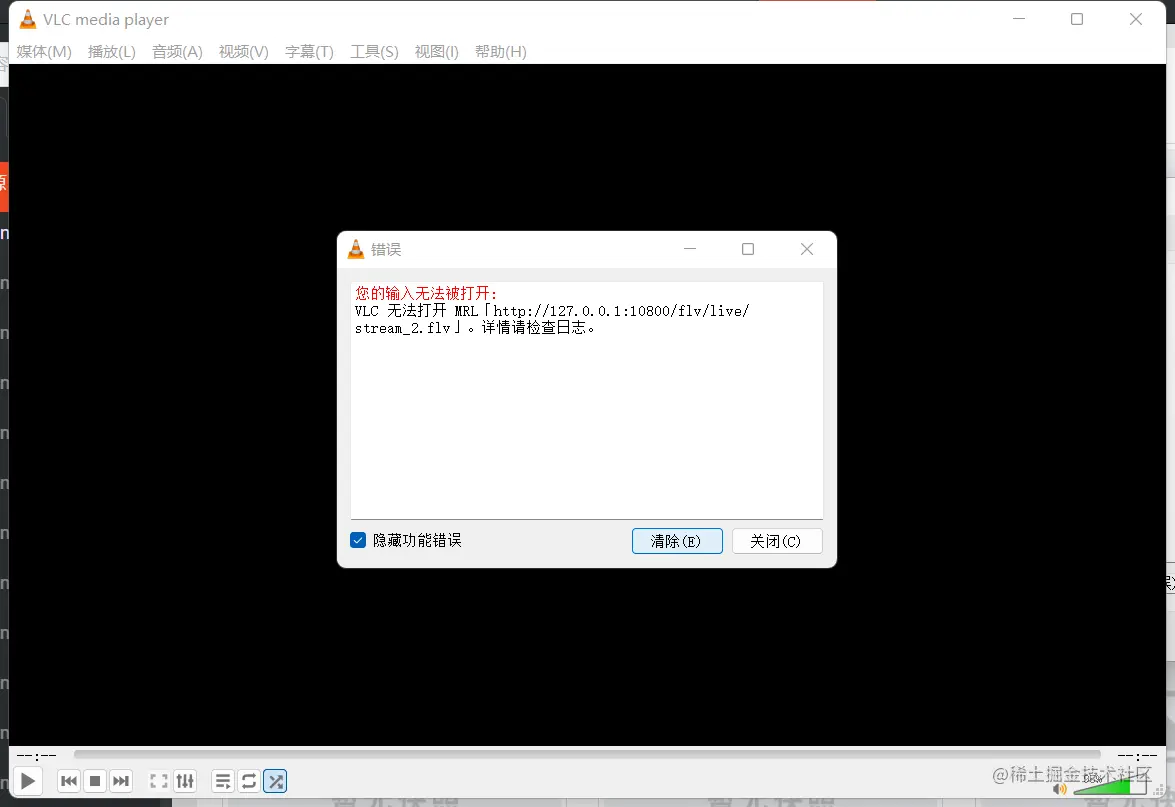Open the 视频(V) menu
1175x807 pixels.
pos(244,52)
